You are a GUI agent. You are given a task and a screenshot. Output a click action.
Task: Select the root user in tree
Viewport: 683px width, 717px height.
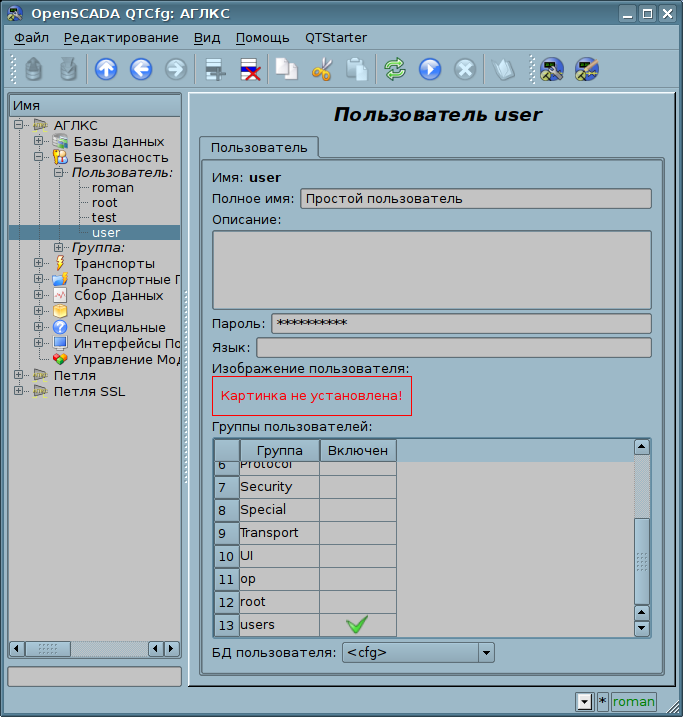tap(105, 203)
